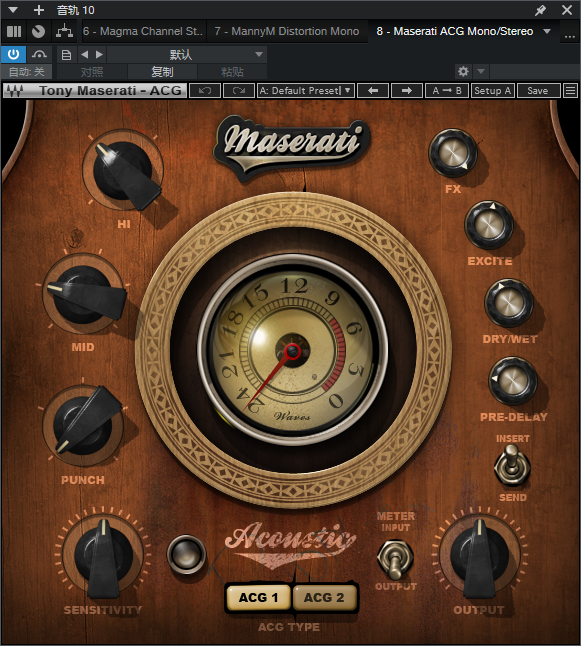The image size is (581, 646).
Task: Click the 粘贴 paste button
Action: 232,72
